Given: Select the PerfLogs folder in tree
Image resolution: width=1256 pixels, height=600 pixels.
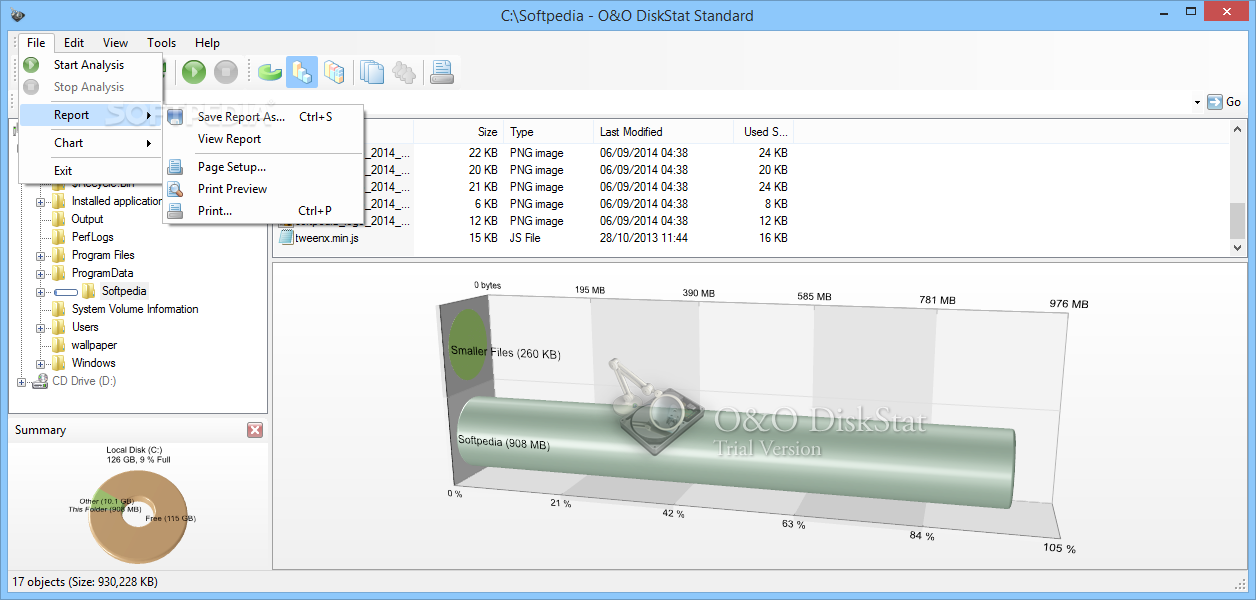Looking at the screenshot, I should [93, 237].
